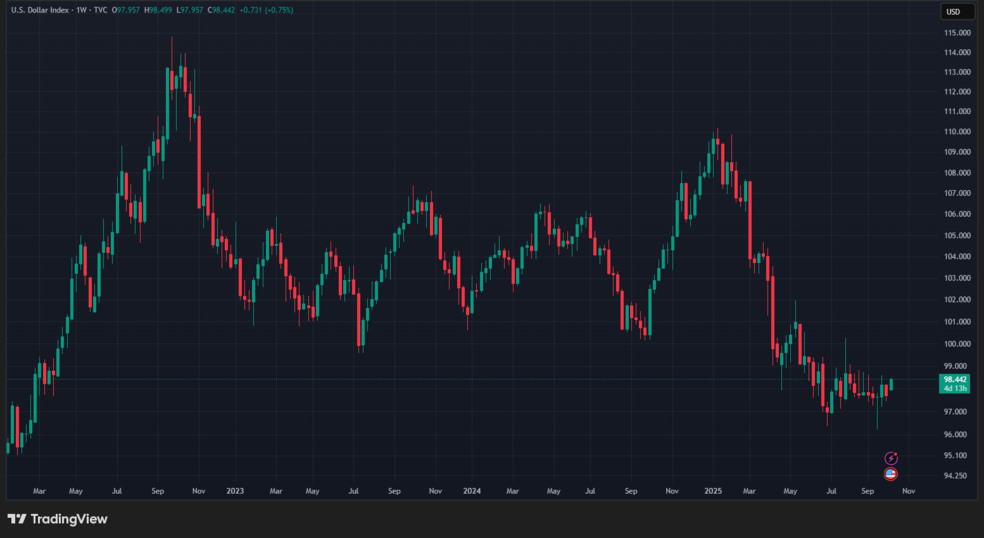
Task: Click the 100.000 price scale label
Action: click(957, 344)
